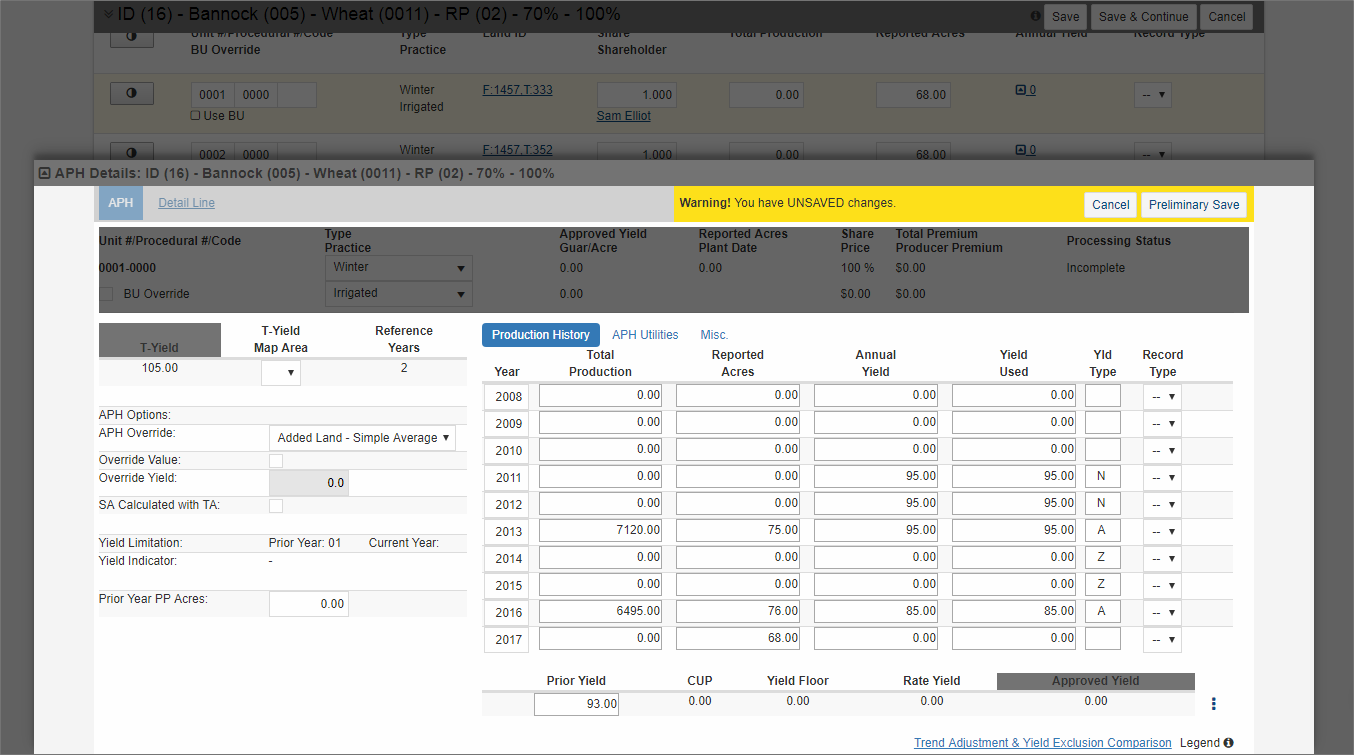Open the Practice dropdown showing Irrigated

[x=398, y=294]
